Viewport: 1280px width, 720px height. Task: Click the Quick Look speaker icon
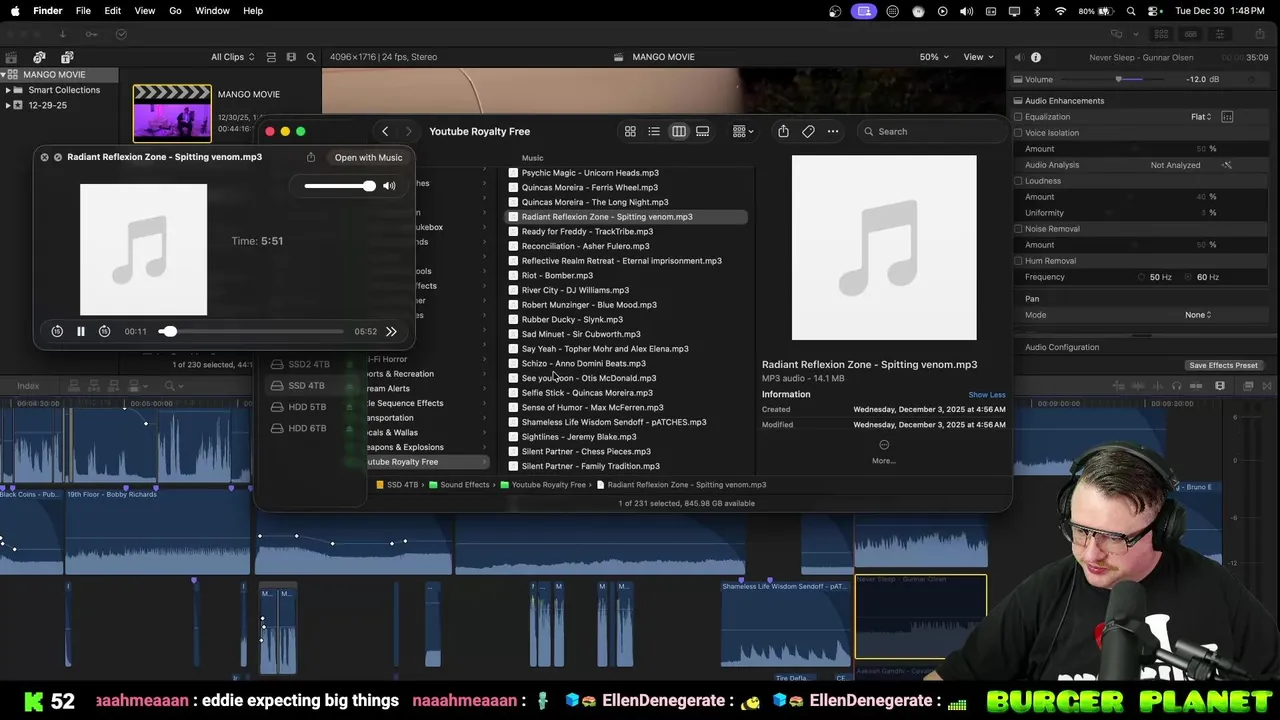389,186
